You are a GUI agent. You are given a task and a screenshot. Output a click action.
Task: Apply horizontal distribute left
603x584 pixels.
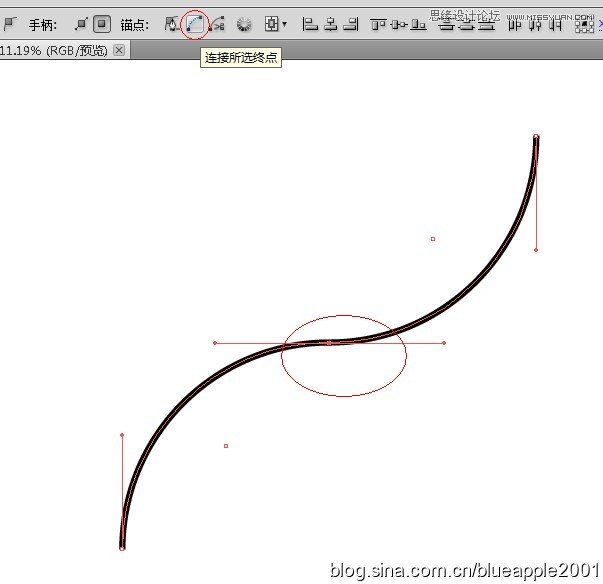514,25
